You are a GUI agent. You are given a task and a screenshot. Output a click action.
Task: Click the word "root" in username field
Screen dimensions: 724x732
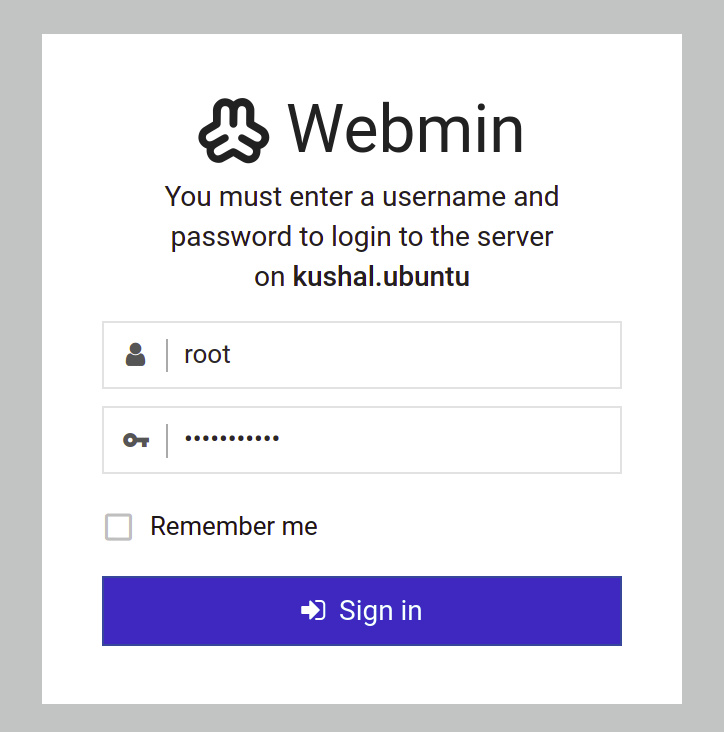pyautogui.click(x=207, y=355)
